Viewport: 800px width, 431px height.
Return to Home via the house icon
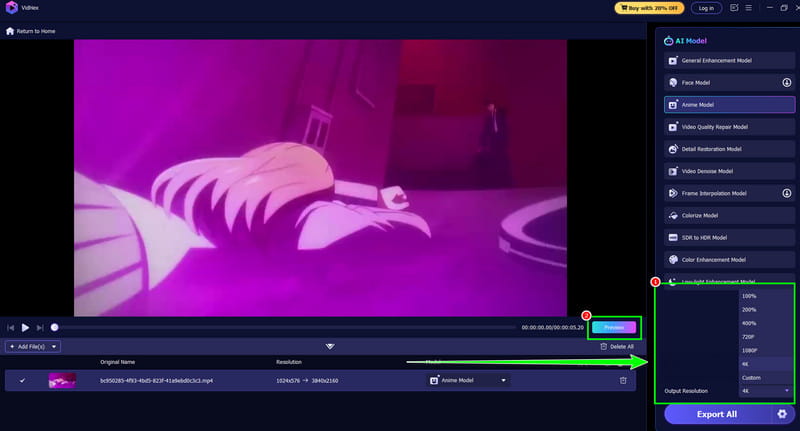(10, 31)
